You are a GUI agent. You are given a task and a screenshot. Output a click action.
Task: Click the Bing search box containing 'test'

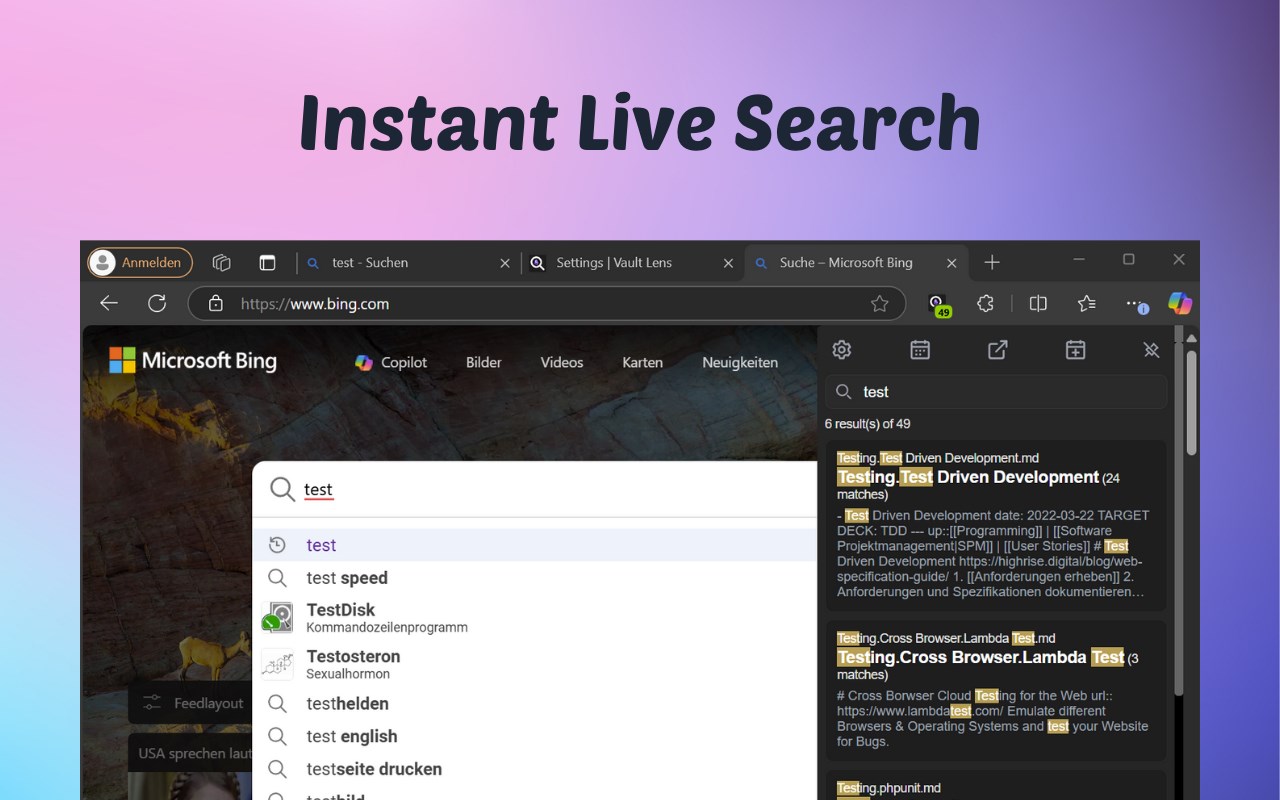[x=535, y=489]
